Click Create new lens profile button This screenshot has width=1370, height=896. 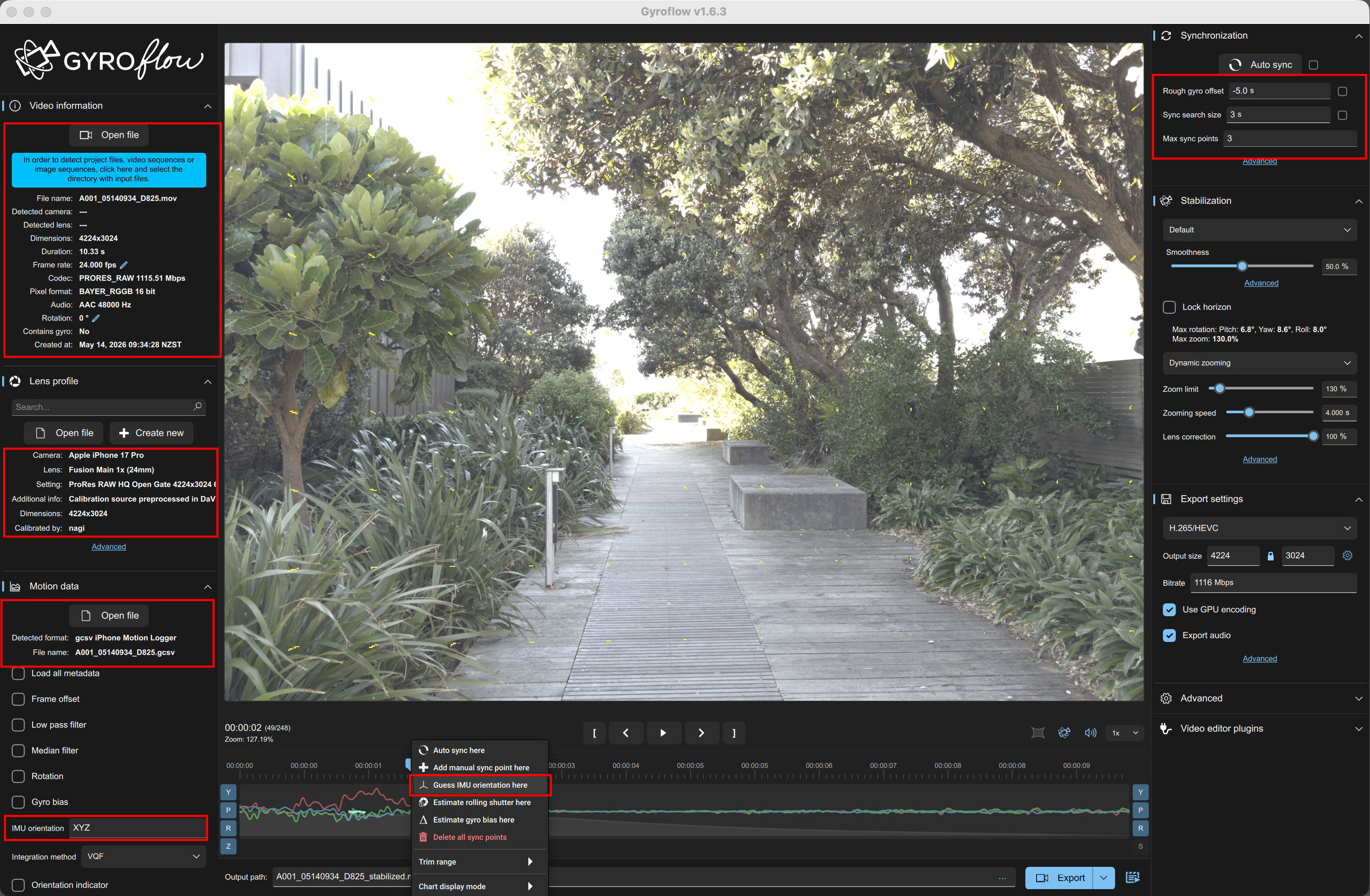(x=152, y=433)
